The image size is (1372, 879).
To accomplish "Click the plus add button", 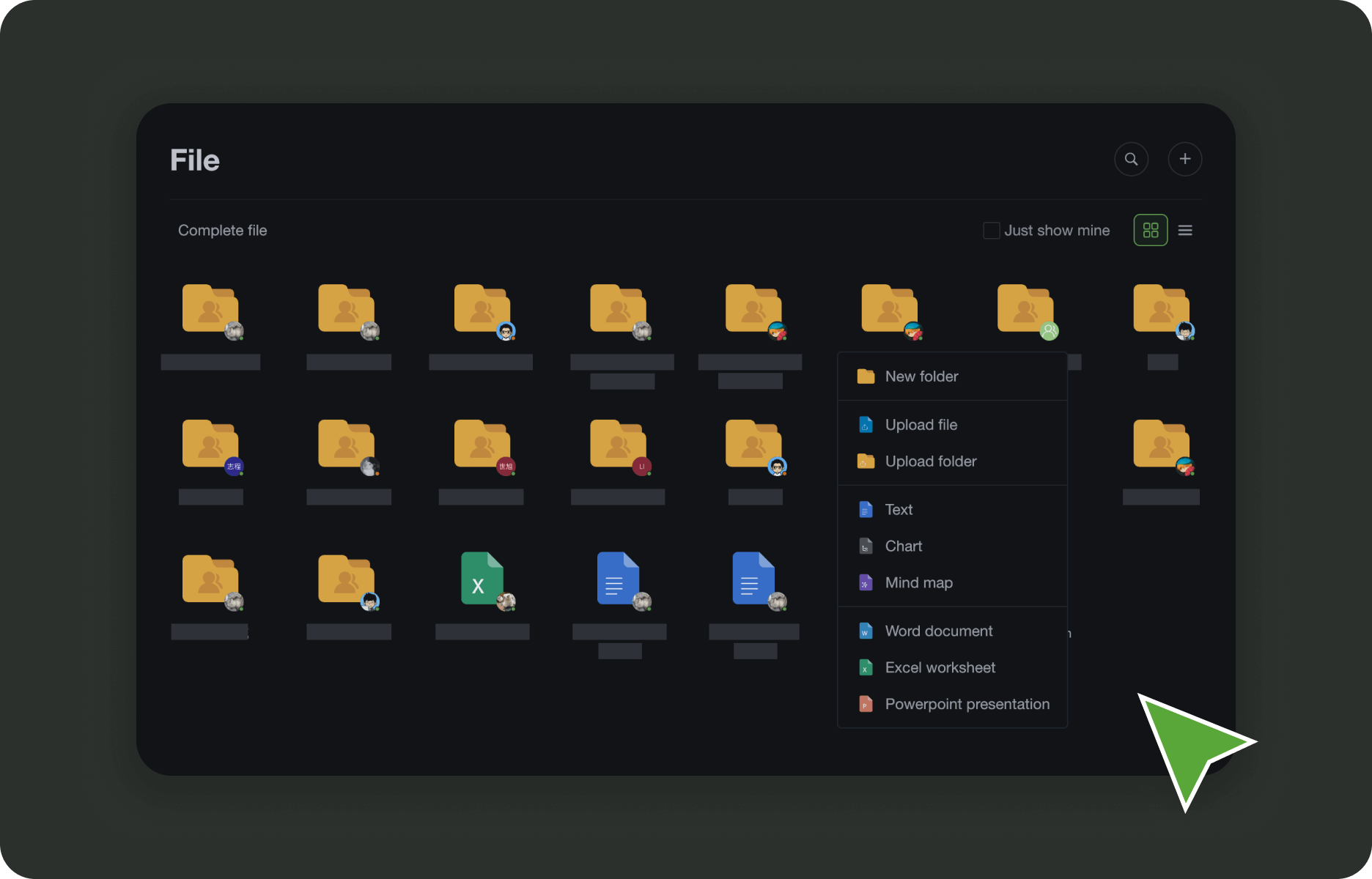I will [1184, 159].
